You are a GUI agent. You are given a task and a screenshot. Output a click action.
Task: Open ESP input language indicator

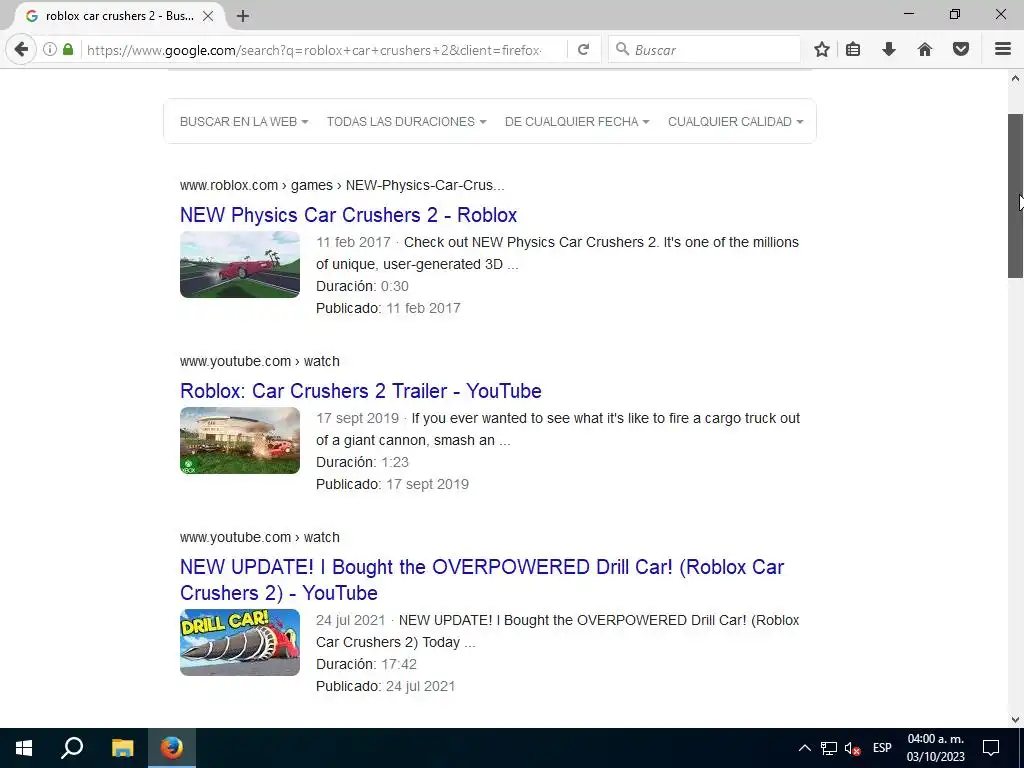point(882,748)
